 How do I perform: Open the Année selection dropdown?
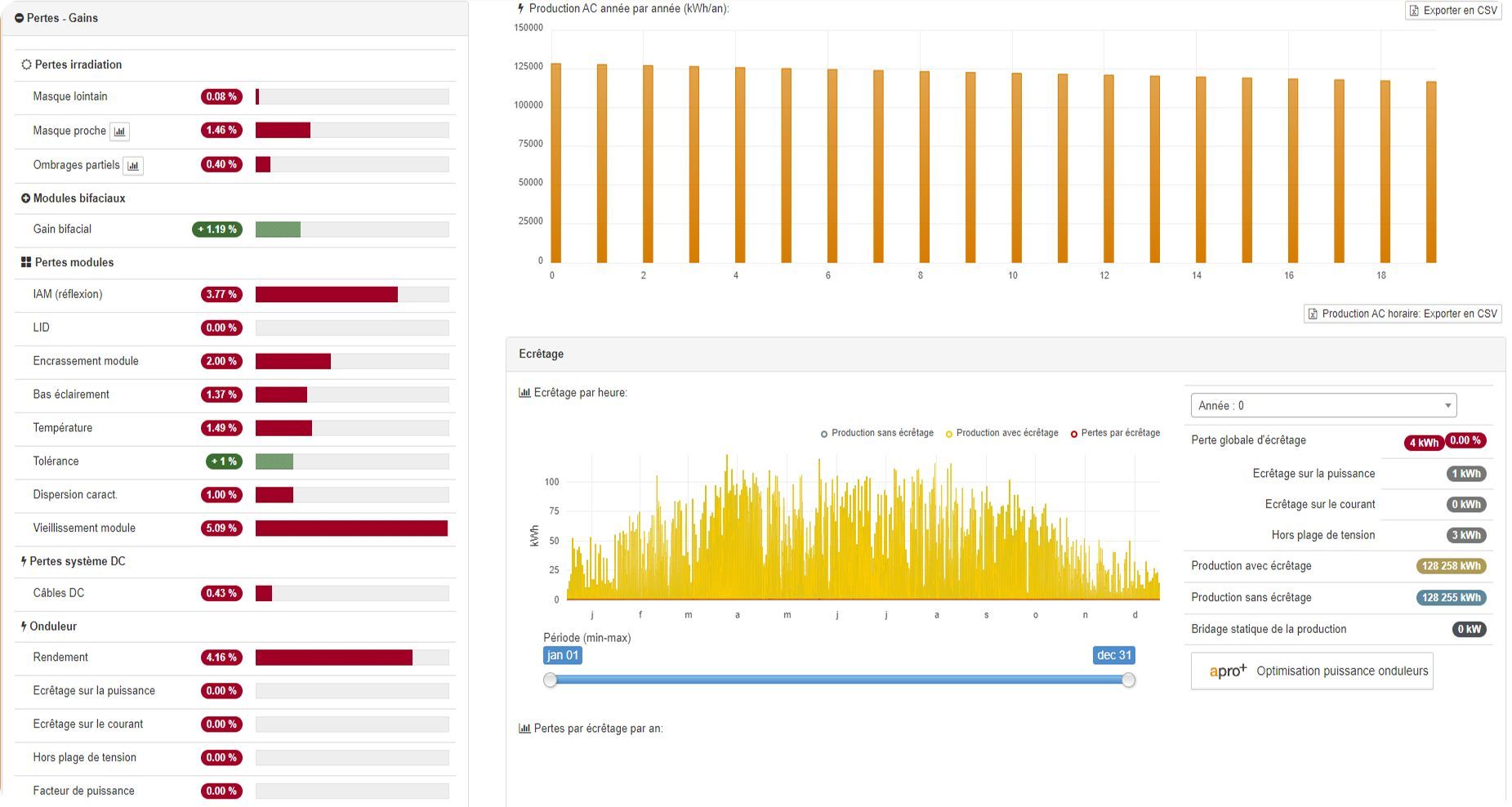(x=1322, y=406)
